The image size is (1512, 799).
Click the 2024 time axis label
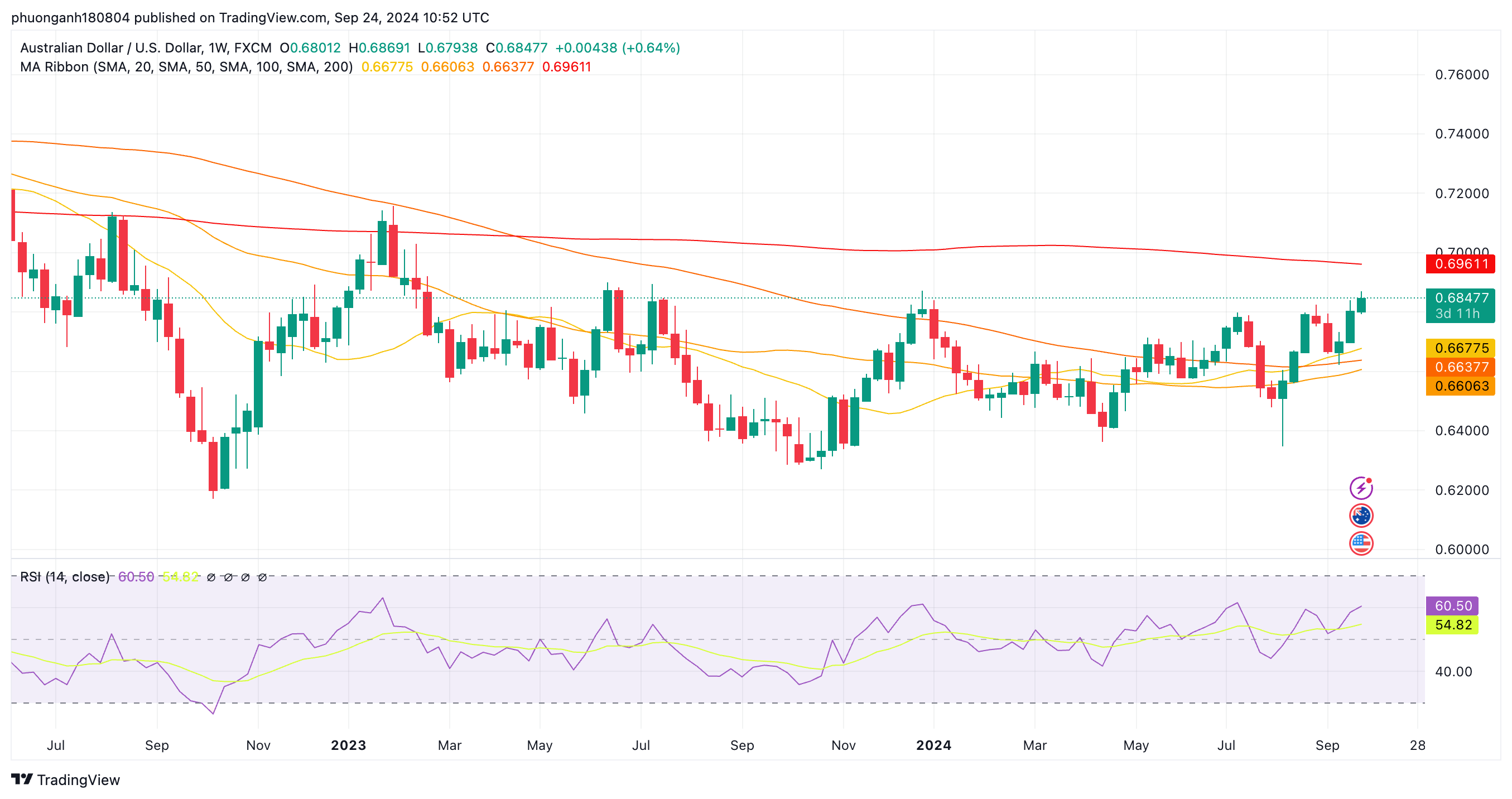coord(933,745)
